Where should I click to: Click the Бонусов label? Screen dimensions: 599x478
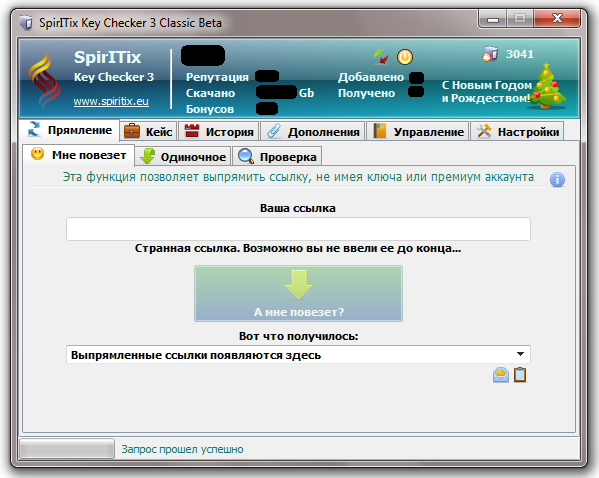[x=210, y=109]
